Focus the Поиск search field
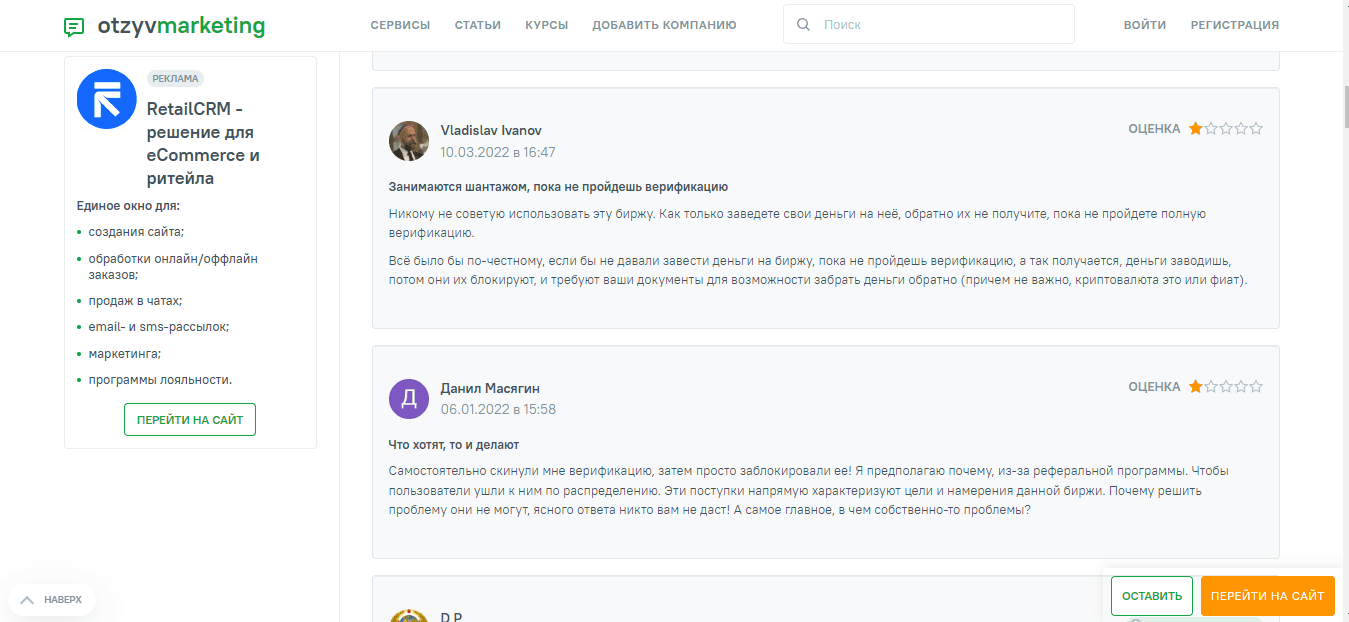The height and width of the screenshot is (622, 1349). tap(940, 25)
